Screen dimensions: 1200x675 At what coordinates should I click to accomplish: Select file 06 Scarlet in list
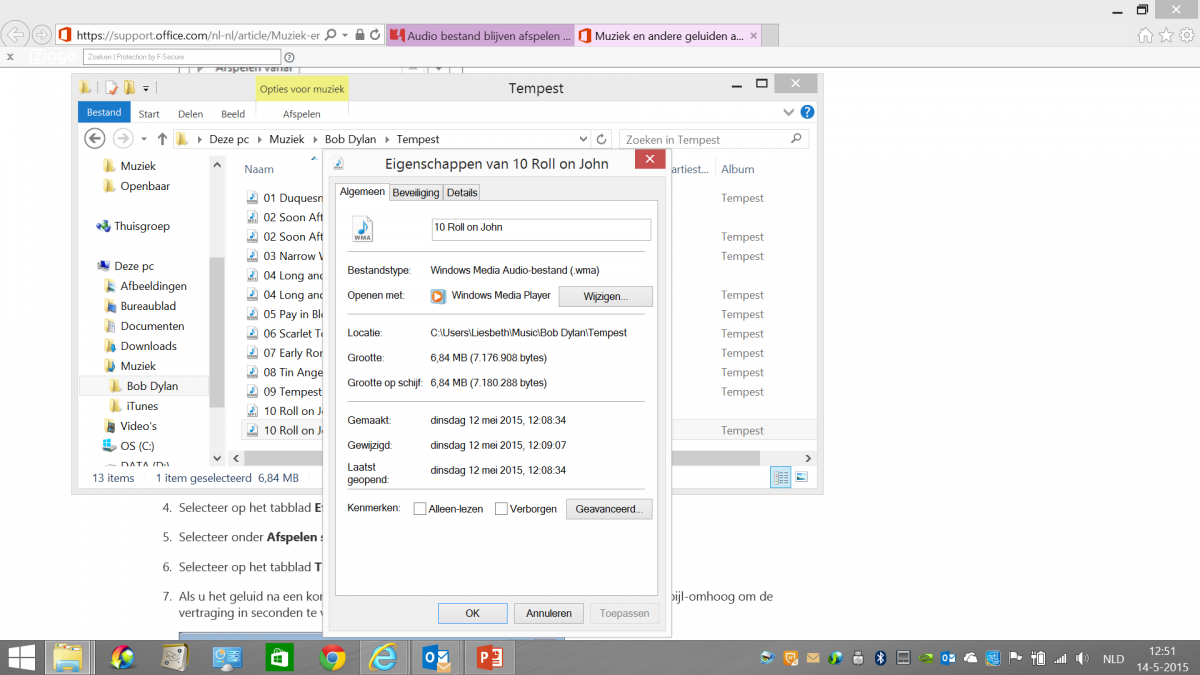284,334
